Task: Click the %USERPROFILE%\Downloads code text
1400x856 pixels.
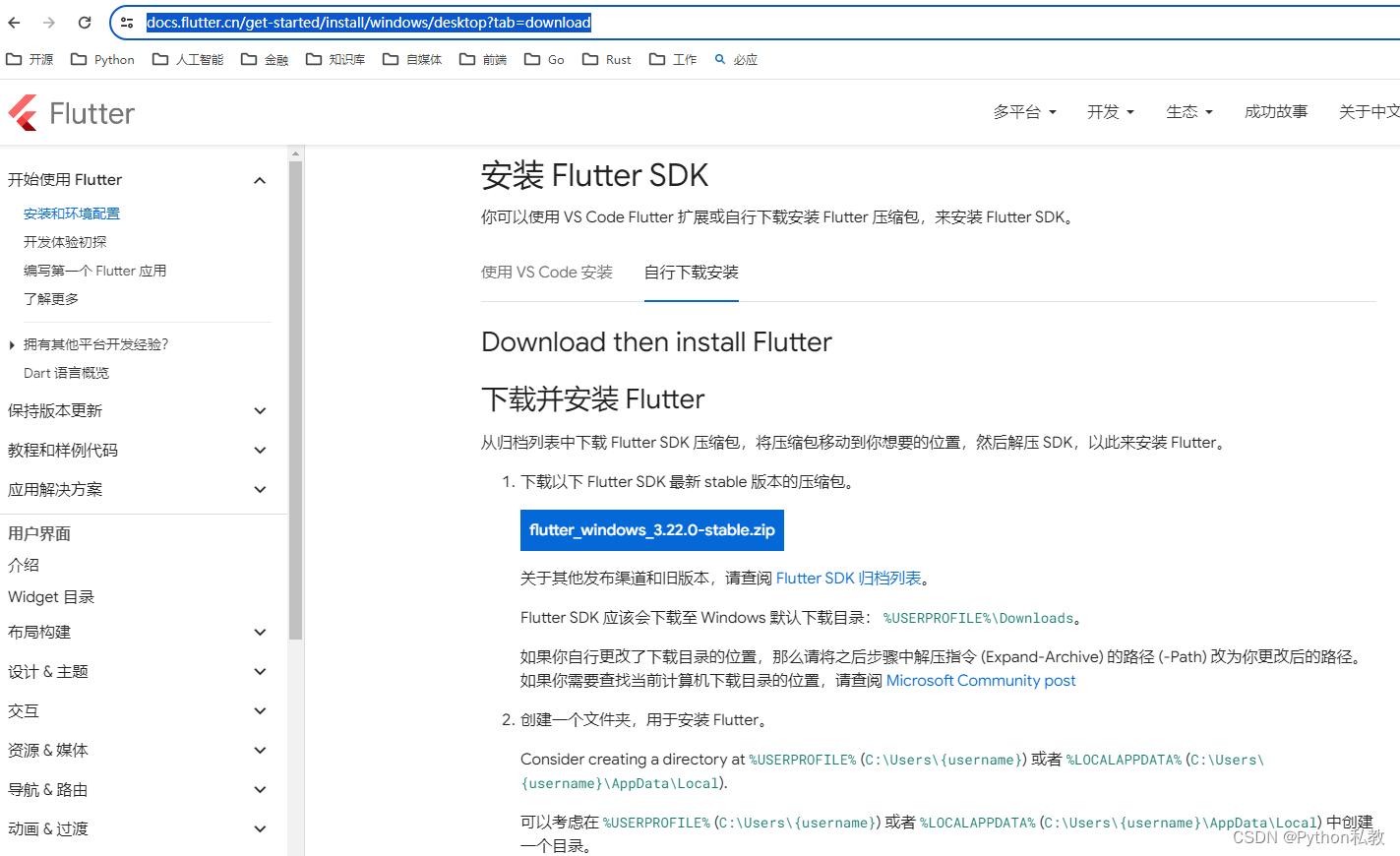Action: 978,619
